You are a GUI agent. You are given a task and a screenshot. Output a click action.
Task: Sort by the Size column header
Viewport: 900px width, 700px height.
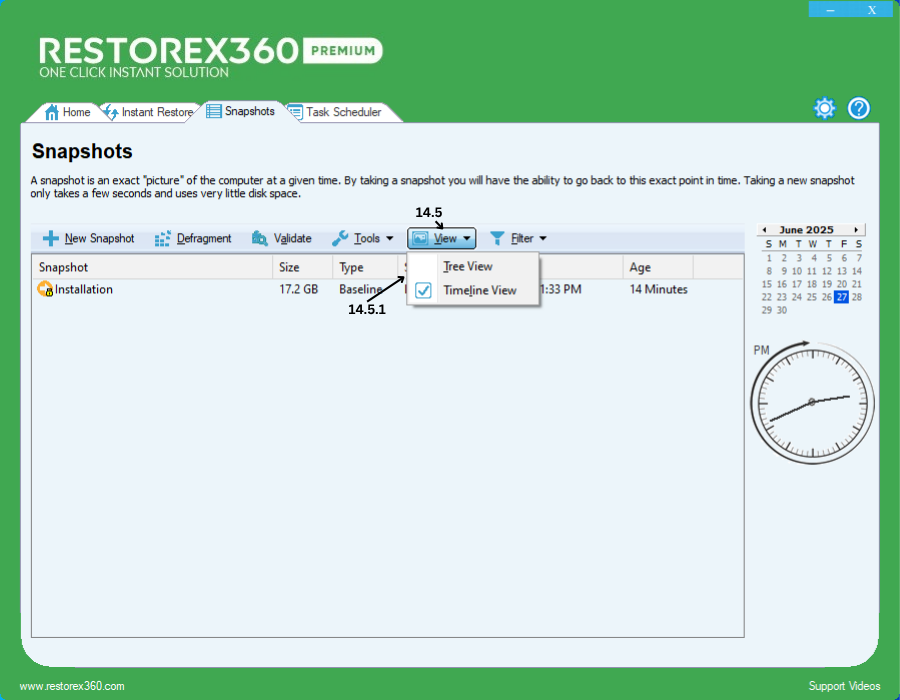click(302, 267)
